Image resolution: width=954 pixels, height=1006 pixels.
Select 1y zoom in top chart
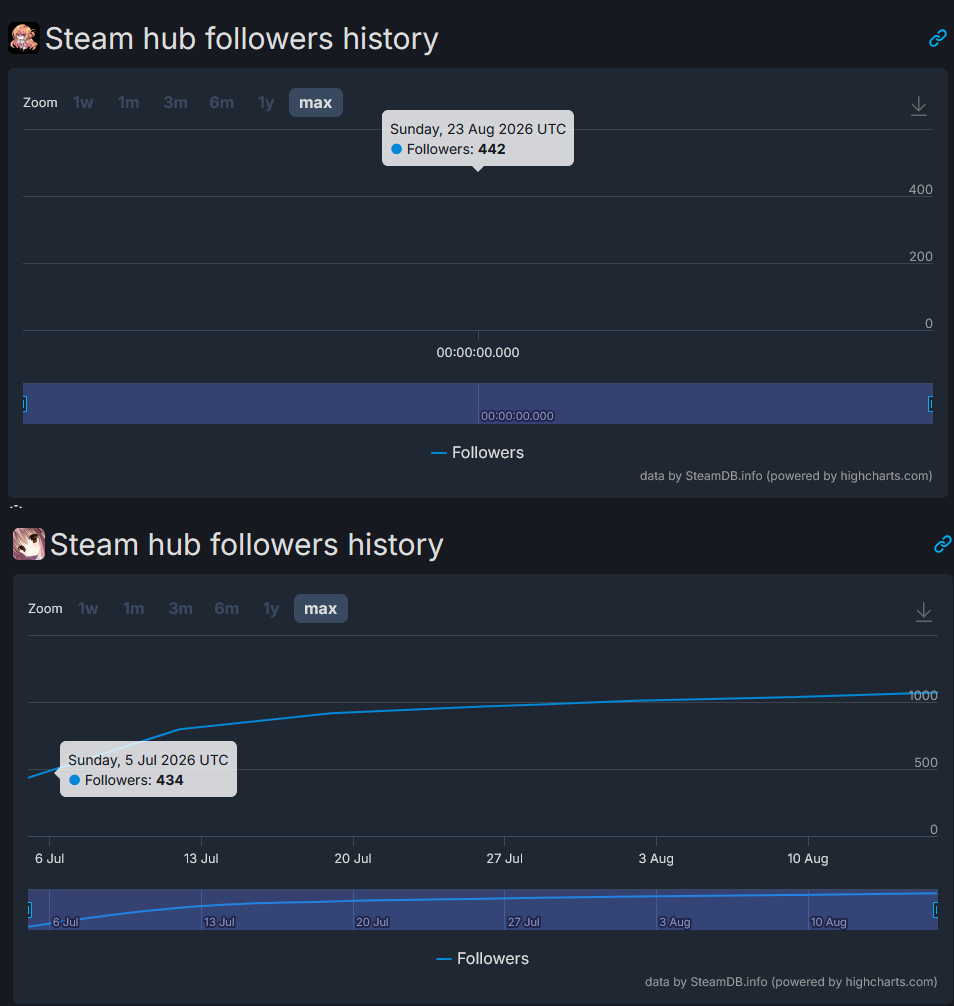(x=266, y=103)
